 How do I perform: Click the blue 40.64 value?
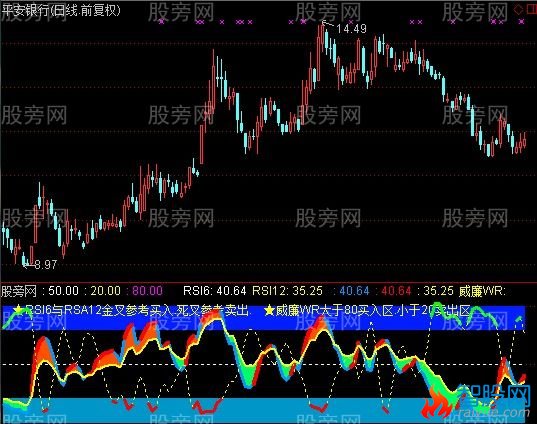tap(354, 291)
